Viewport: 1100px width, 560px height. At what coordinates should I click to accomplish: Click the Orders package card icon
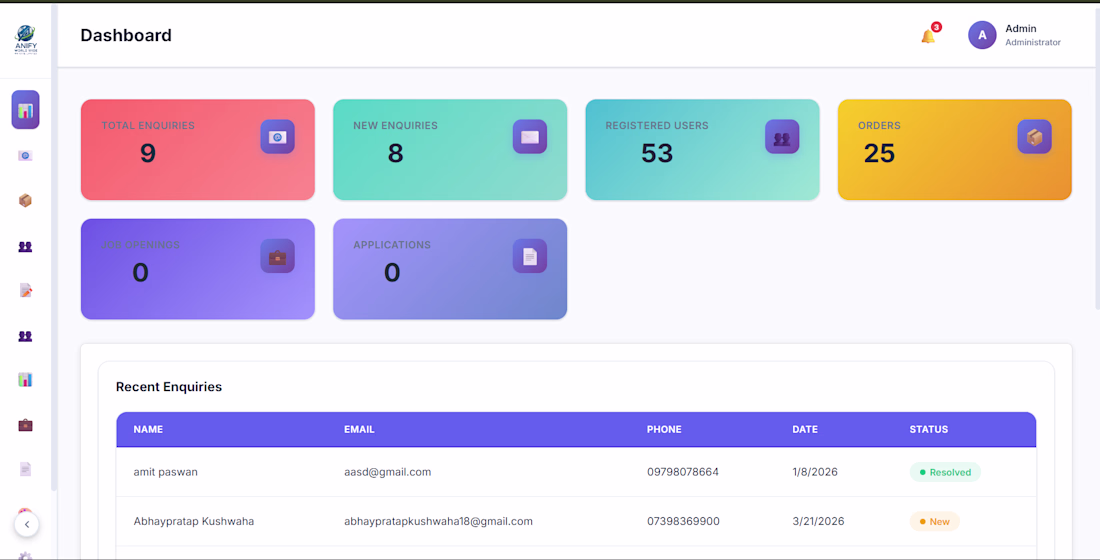[1035, 137]
